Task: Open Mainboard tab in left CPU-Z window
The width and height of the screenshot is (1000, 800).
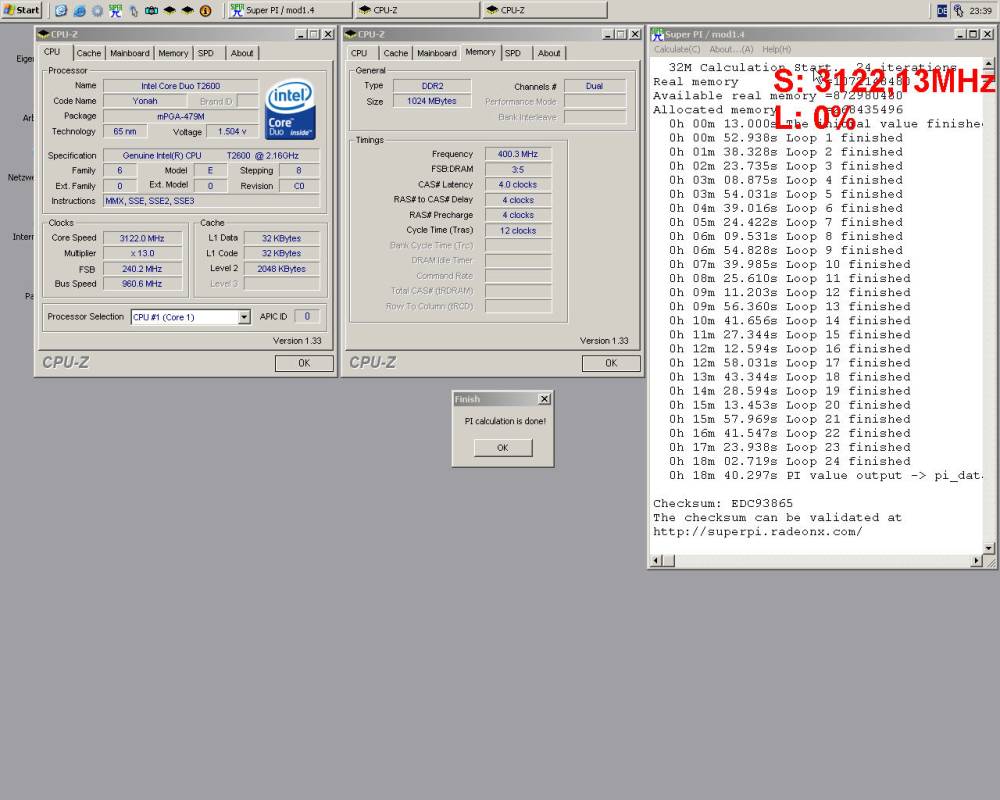Action: (129, 53)
